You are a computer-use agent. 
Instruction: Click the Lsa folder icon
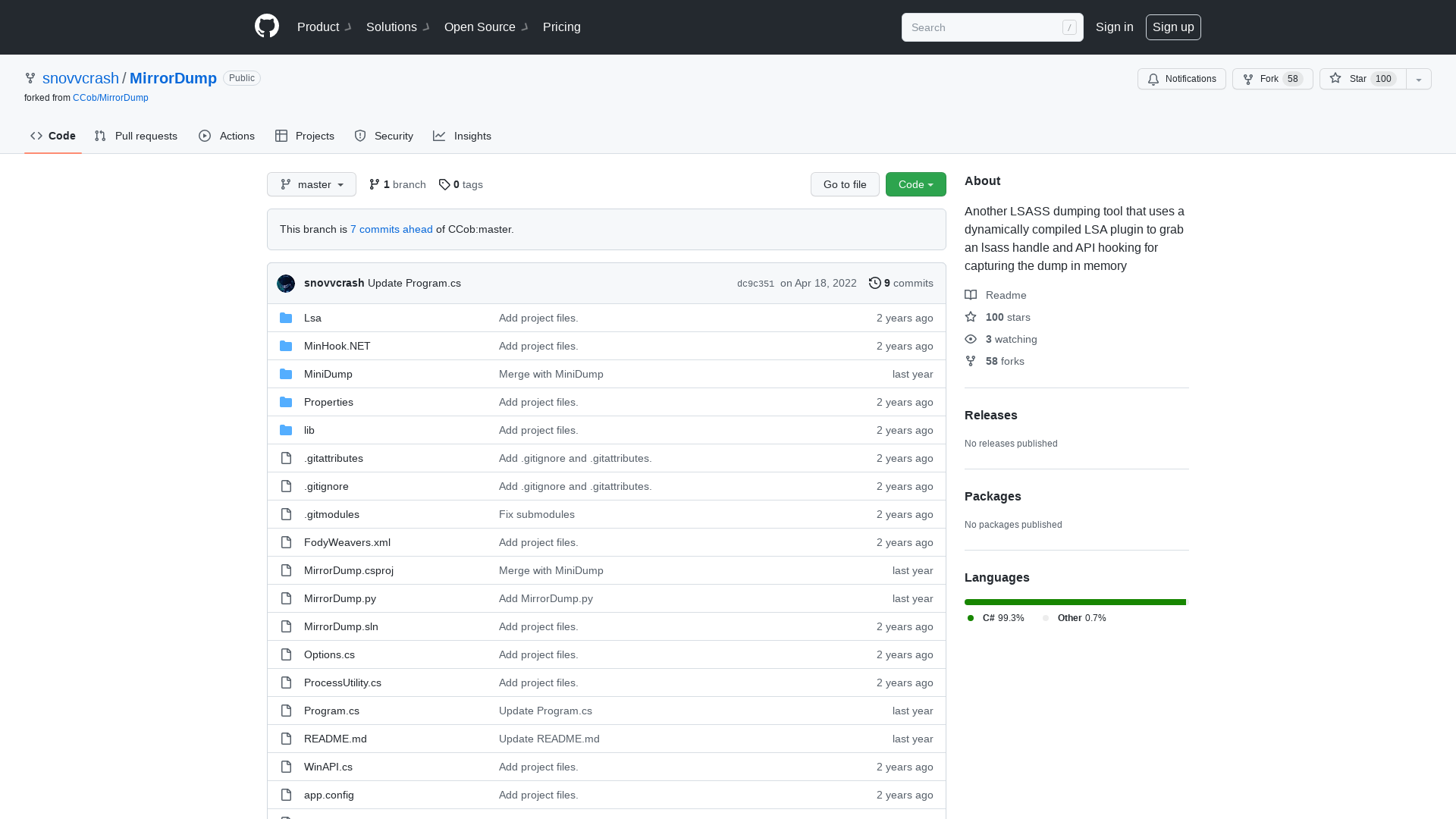click(x=286, y=318)
